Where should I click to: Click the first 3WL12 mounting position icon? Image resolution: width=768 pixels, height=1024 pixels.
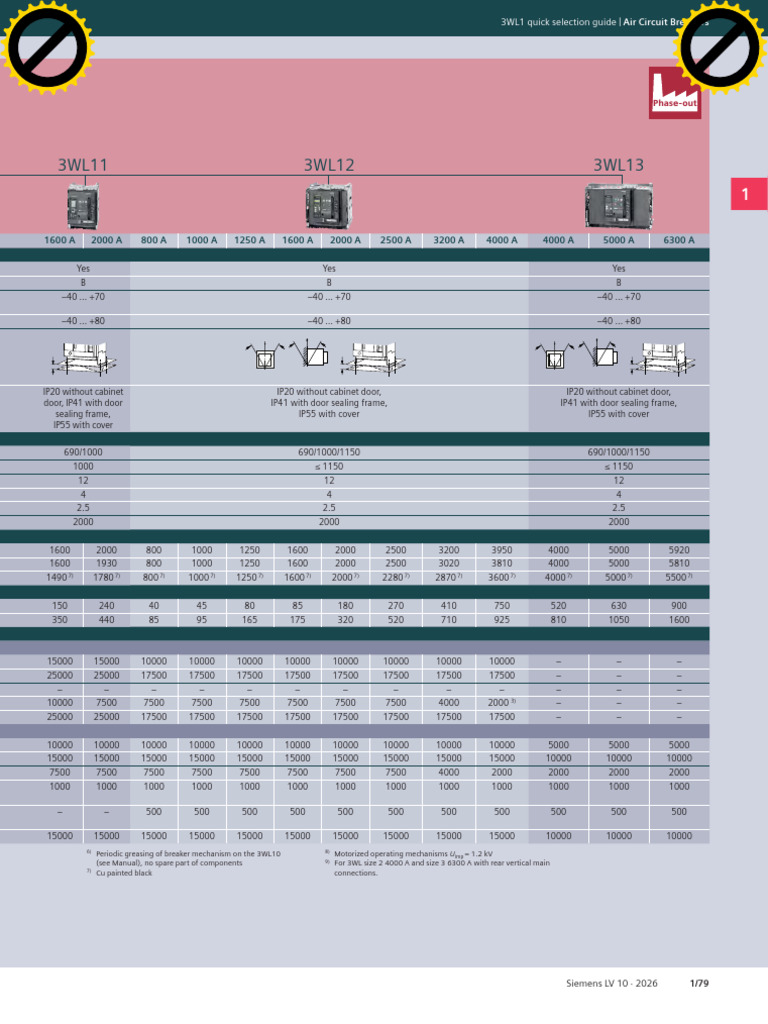coord(264,357)
